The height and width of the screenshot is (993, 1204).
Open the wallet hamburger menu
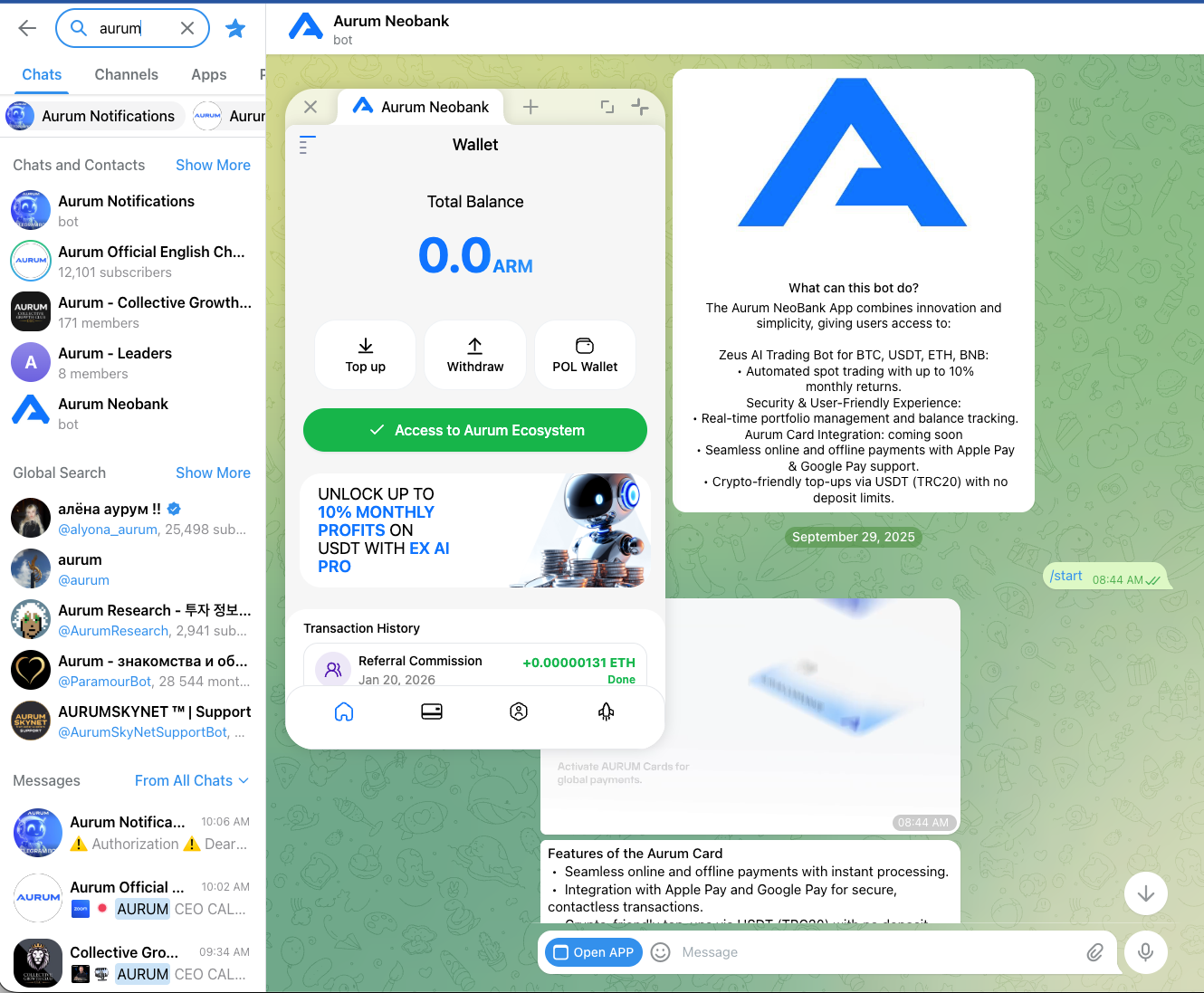[307, 145]
